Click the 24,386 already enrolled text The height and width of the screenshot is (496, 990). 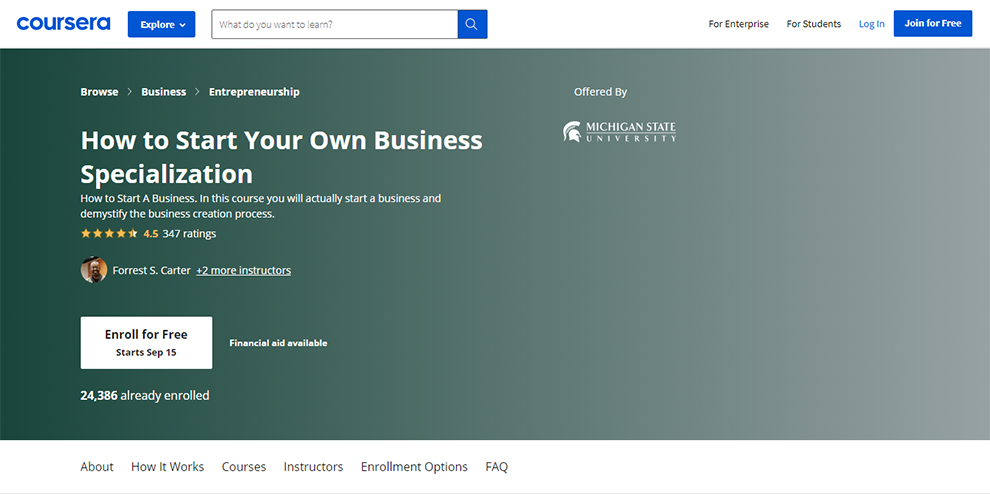[x=145, y=396]
